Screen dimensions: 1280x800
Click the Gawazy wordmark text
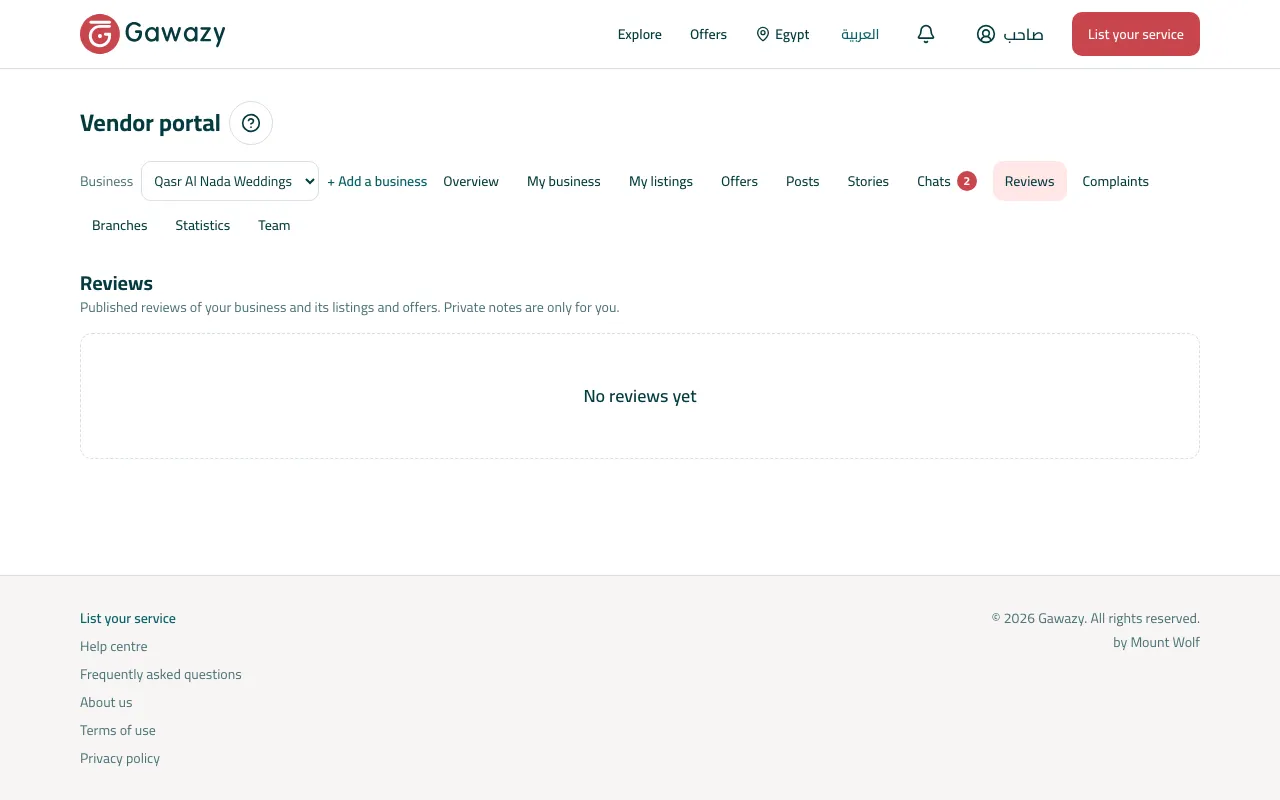click(175, 34)
